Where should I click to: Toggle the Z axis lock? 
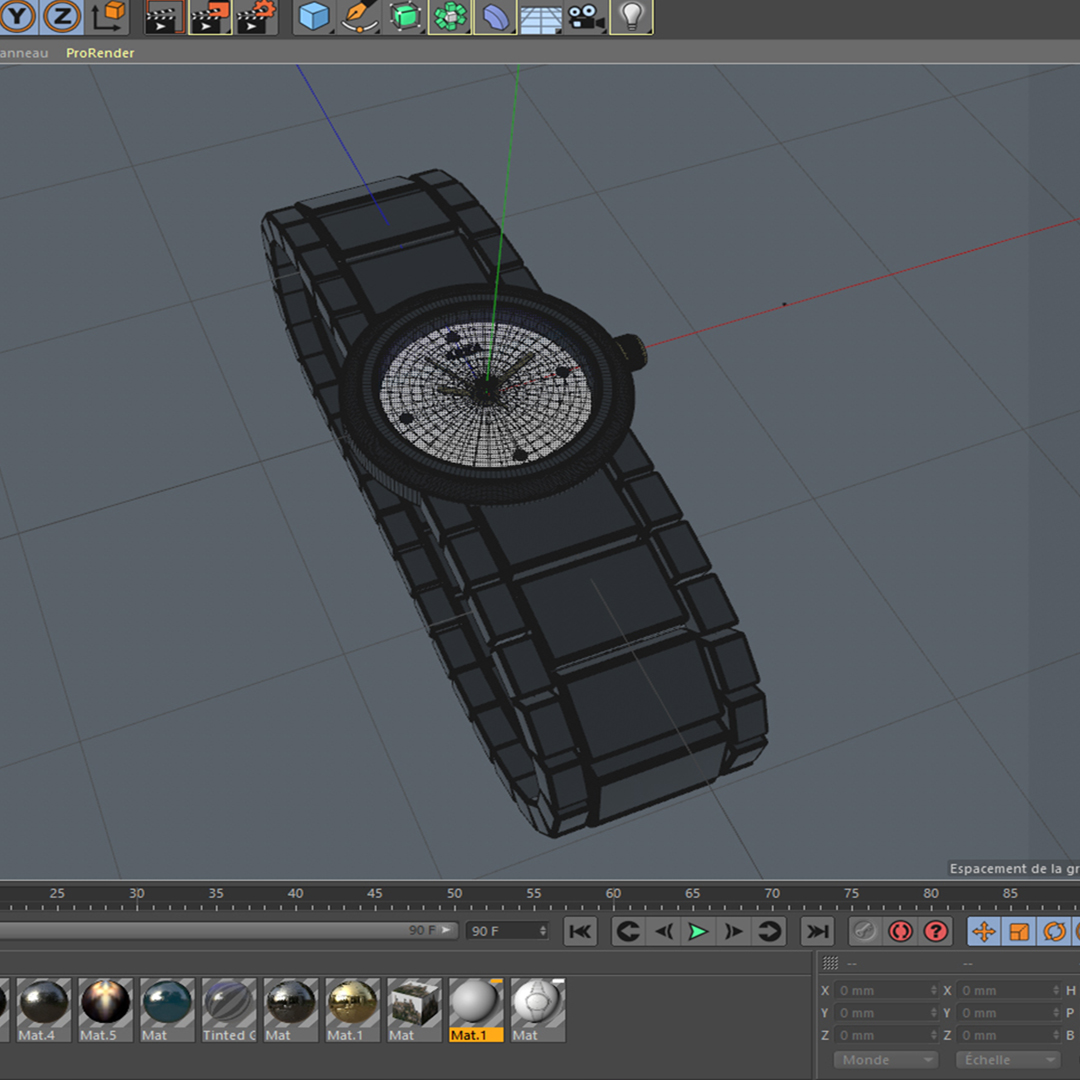click(62, 17)
